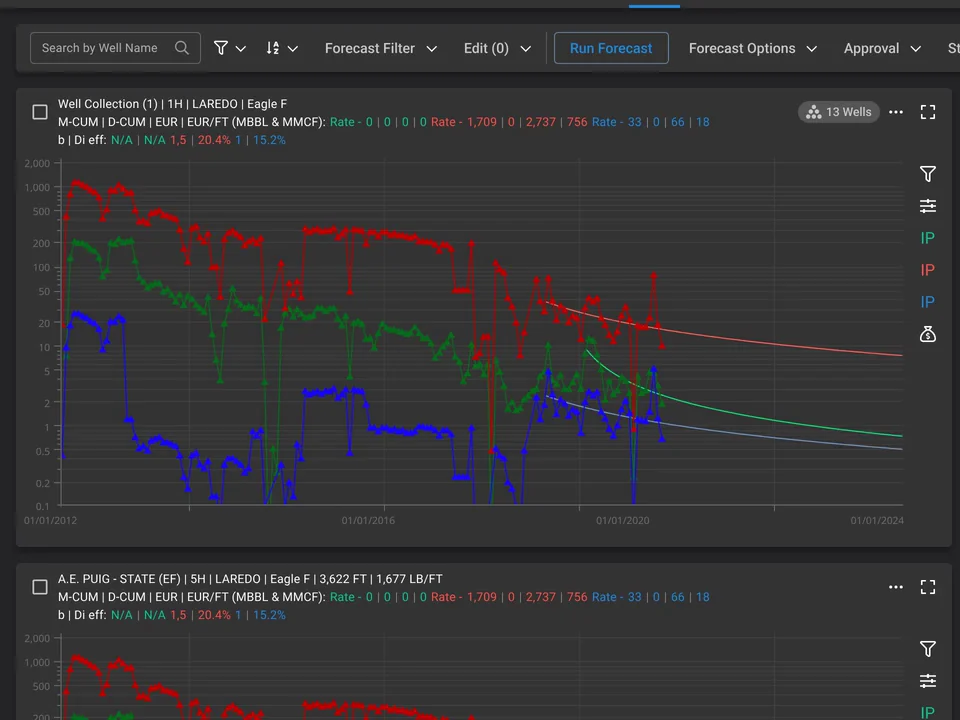Image resolution: width=960 pixels, height=720 pixels.
Task: Click the chevron beside the filter funnel
Action: 241,48
